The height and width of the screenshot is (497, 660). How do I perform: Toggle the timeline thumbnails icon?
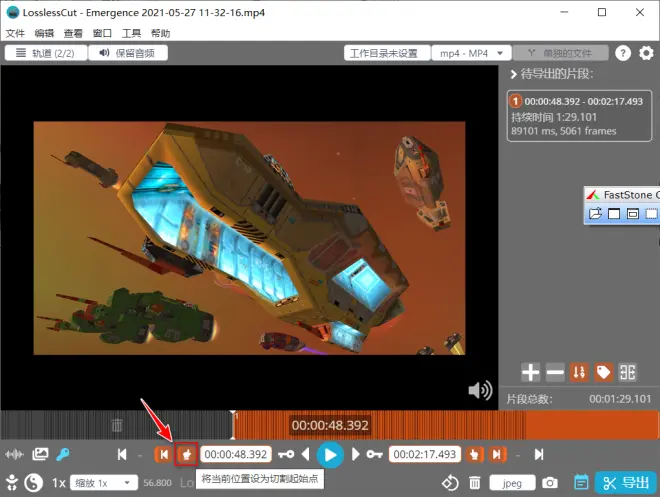tap(40, 454)
